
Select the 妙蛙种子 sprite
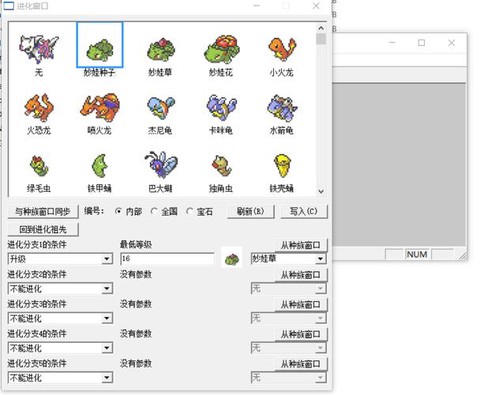click(100, 51)
